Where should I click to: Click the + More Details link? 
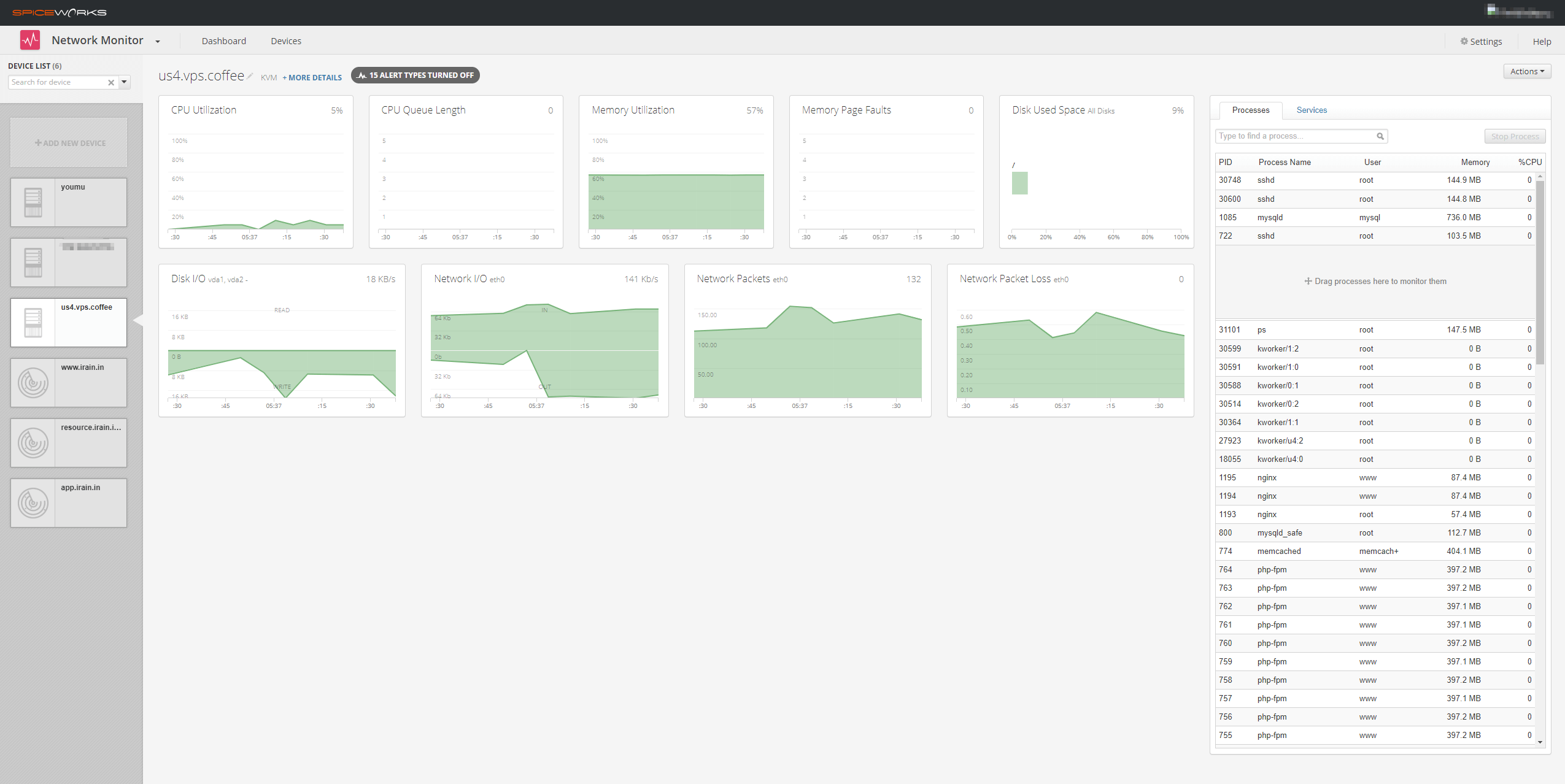312,78
